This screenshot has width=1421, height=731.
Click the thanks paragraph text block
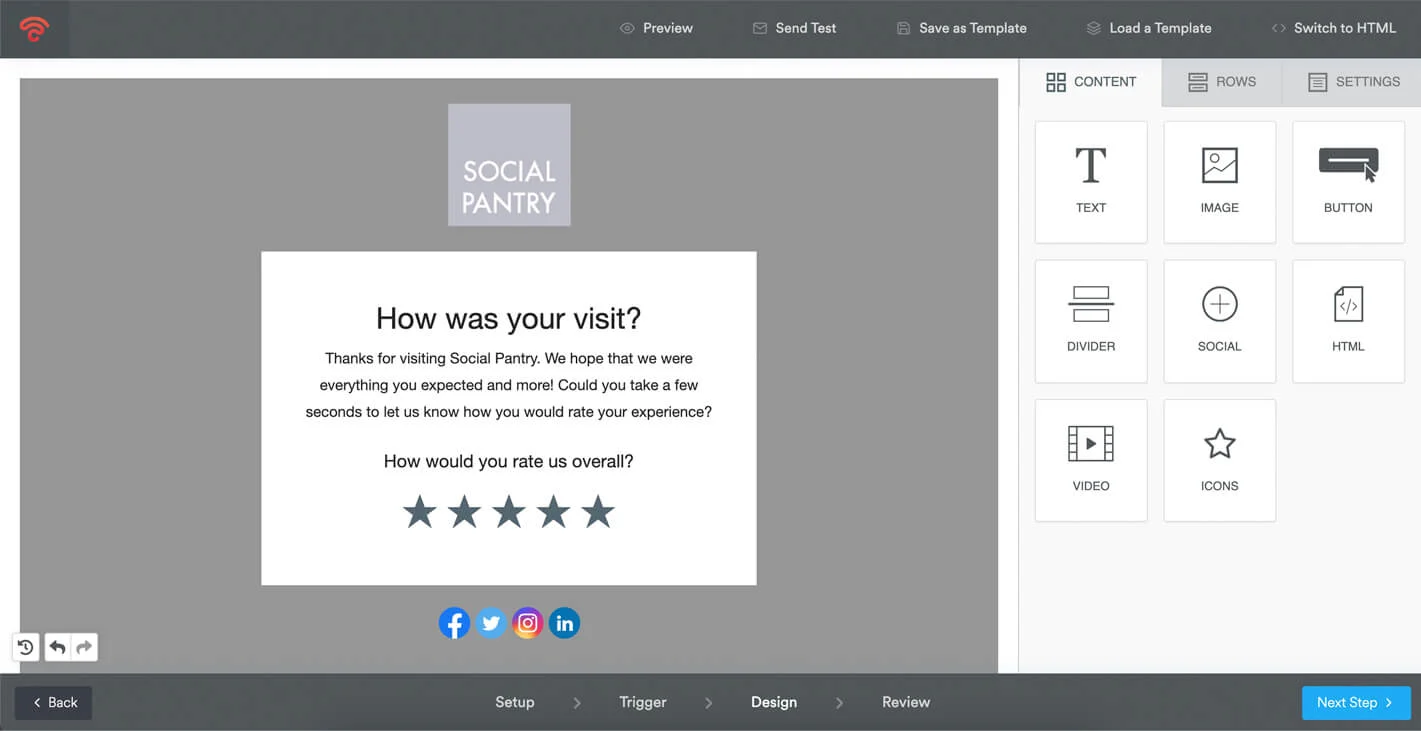(x=508, y=385)
